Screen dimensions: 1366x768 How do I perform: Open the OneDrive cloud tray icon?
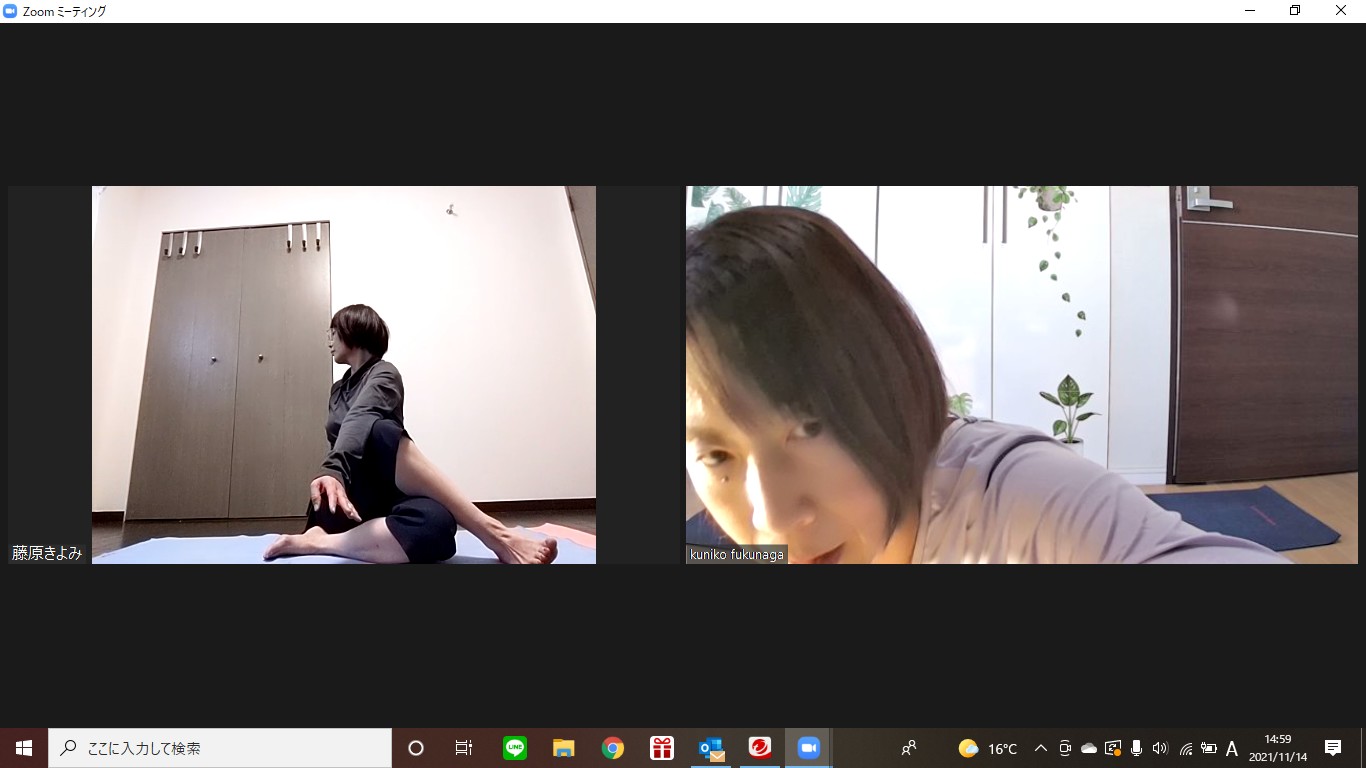click(1089, 748)
